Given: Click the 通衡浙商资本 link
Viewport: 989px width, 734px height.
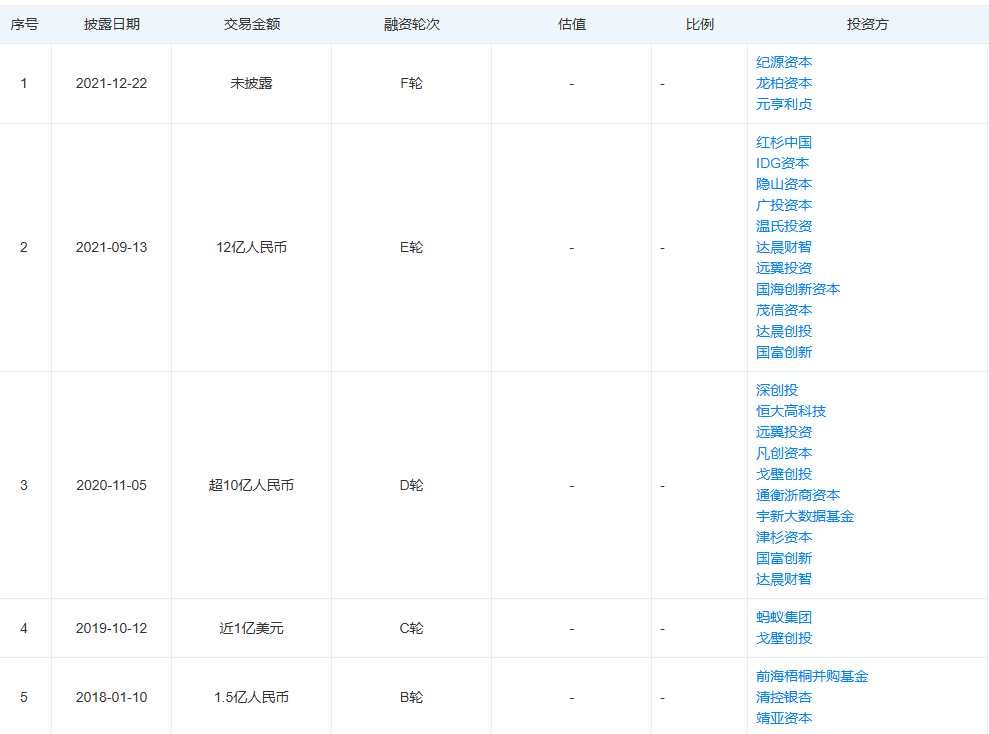Looking at the screenshot, I should (798, 496).
